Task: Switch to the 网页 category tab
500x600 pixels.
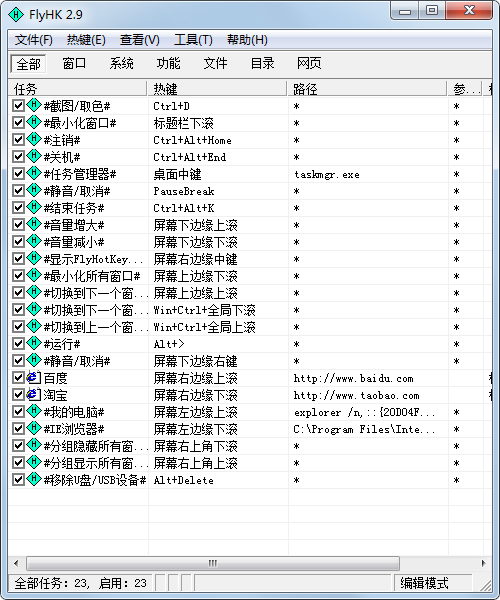Action: pyautogui.click(x=309, y=63)
